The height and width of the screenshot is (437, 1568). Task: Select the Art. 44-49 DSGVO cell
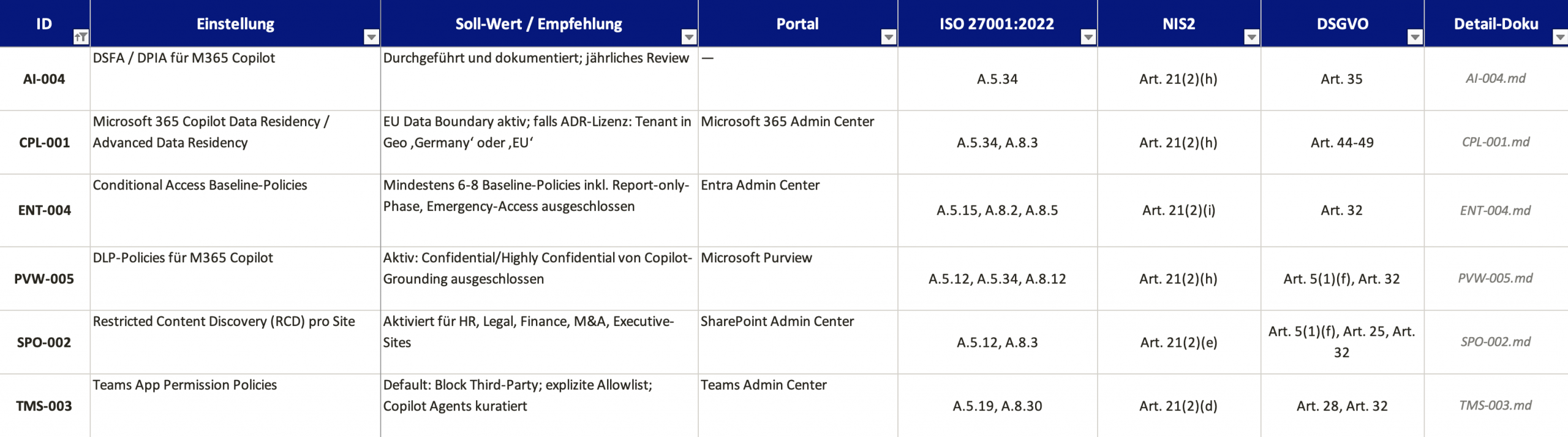(1342, 143)
